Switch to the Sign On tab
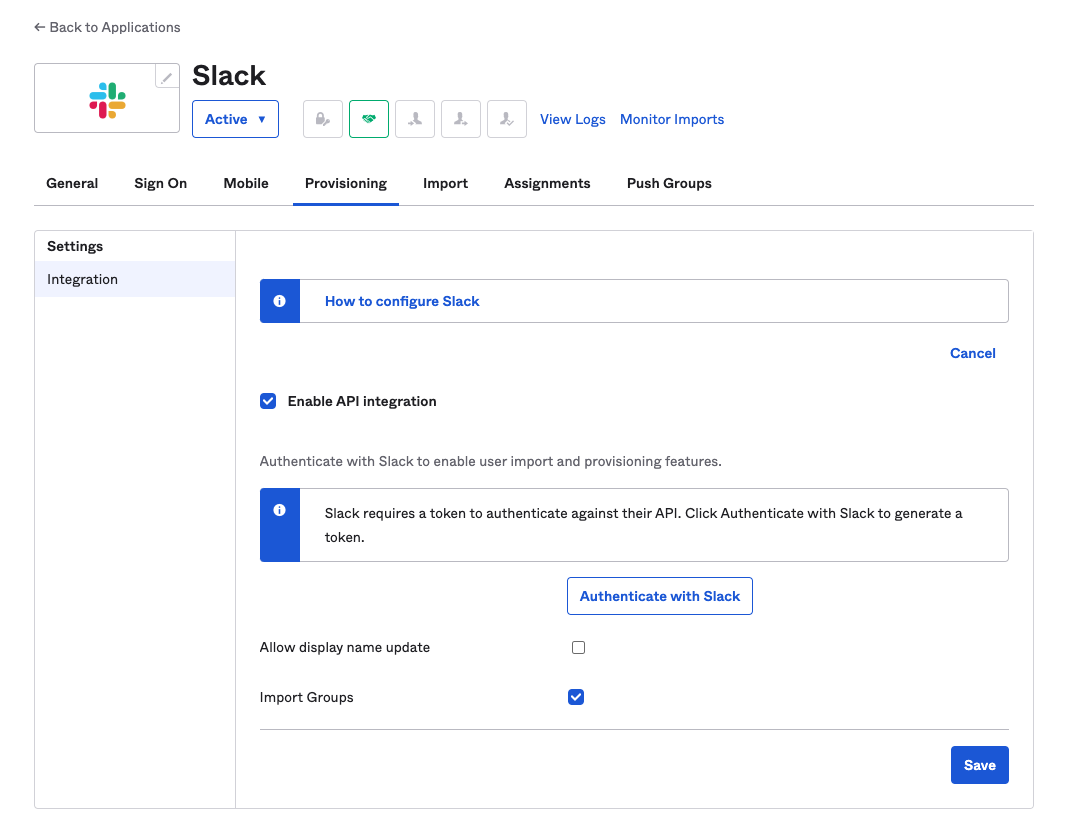The width and height of the screenshot is (1069, 832). pos(161,183)
